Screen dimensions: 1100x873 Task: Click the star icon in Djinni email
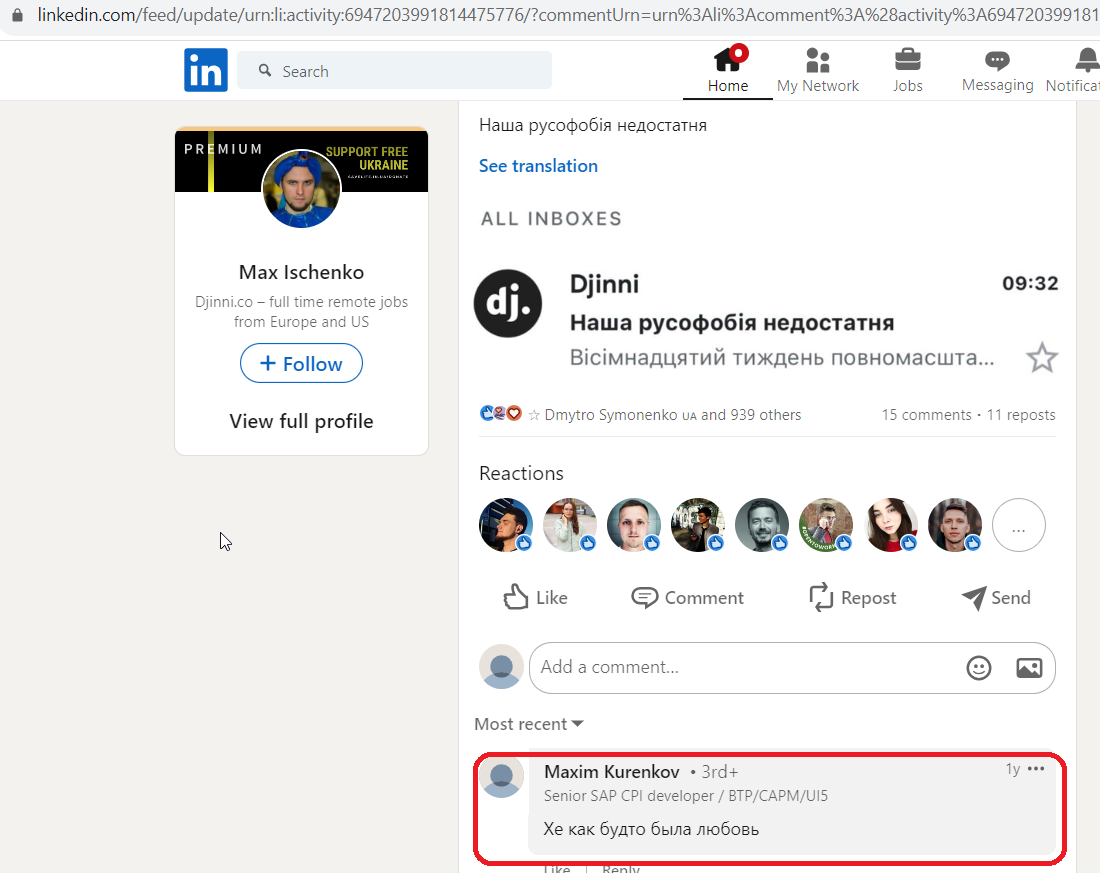(x=1042, y=357)
